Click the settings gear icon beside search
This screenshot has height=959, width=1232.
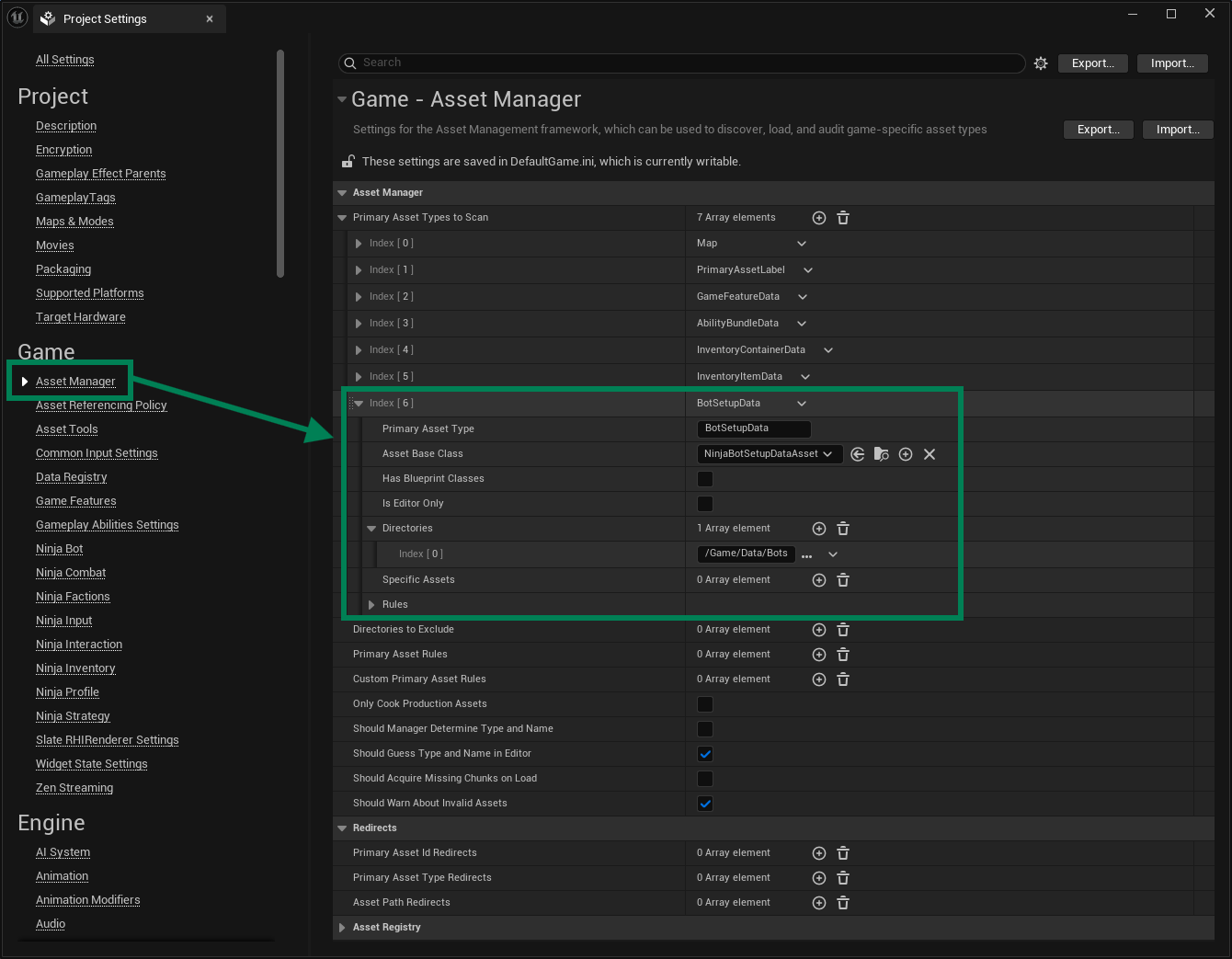tap(1041, 63)
